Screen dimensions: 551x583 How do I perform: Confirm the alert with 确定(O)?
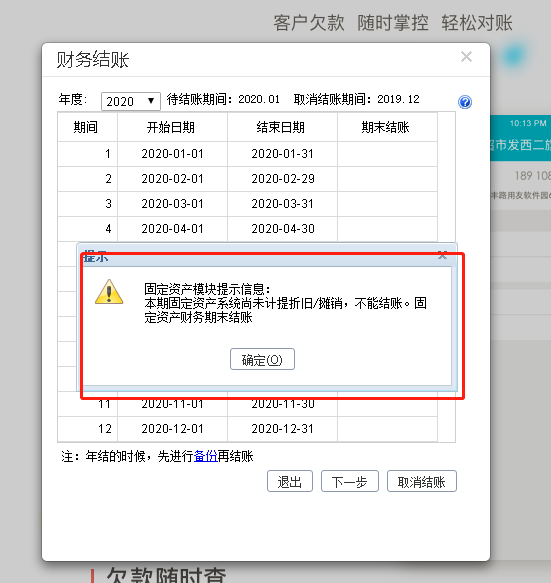(262, 359)
